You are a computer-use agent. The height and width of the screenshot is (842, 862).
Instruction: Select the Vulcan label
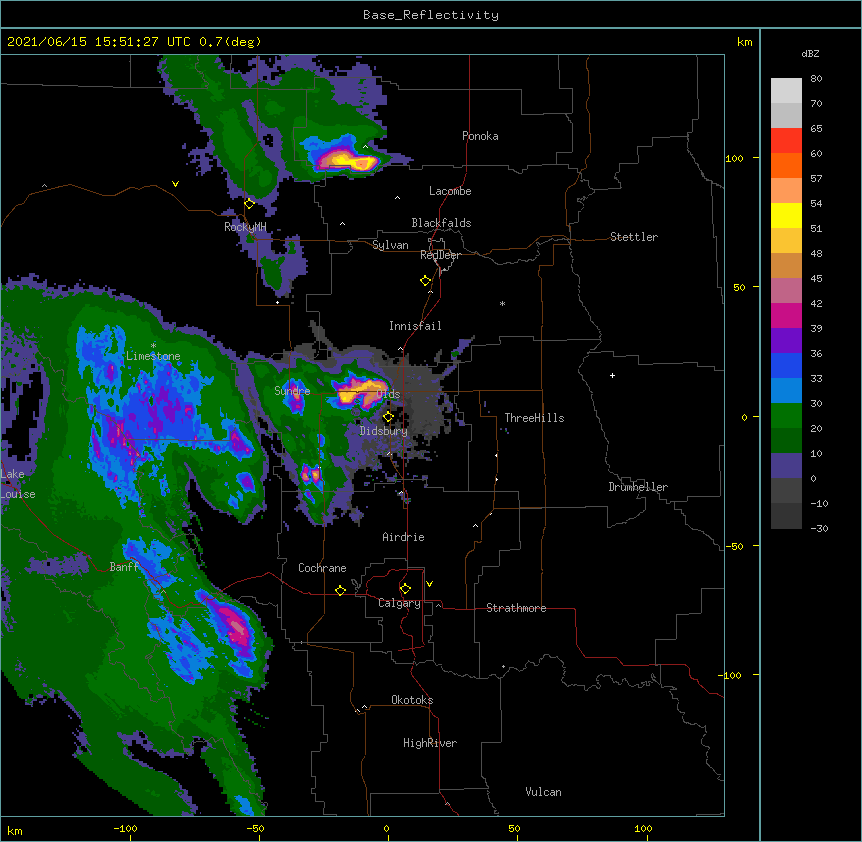click(x=543, y=792)
